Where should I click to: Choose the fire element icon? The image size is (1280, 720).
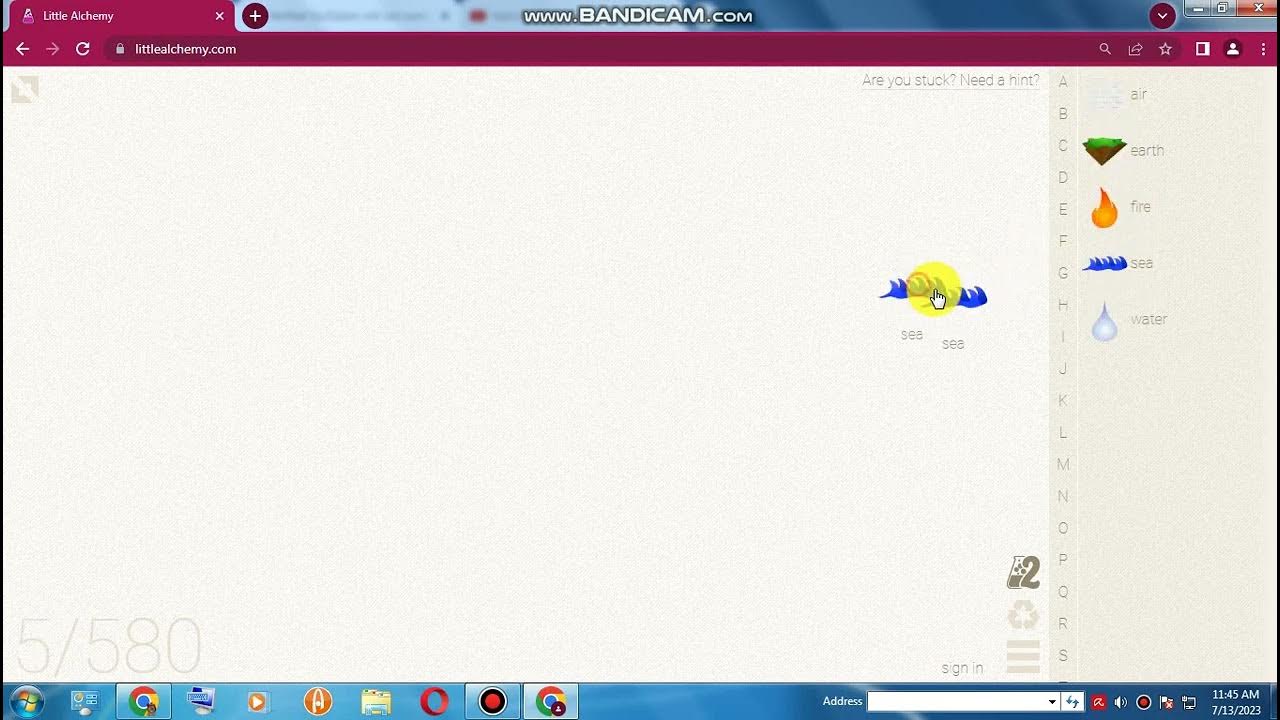click(x=1105, y=207)
